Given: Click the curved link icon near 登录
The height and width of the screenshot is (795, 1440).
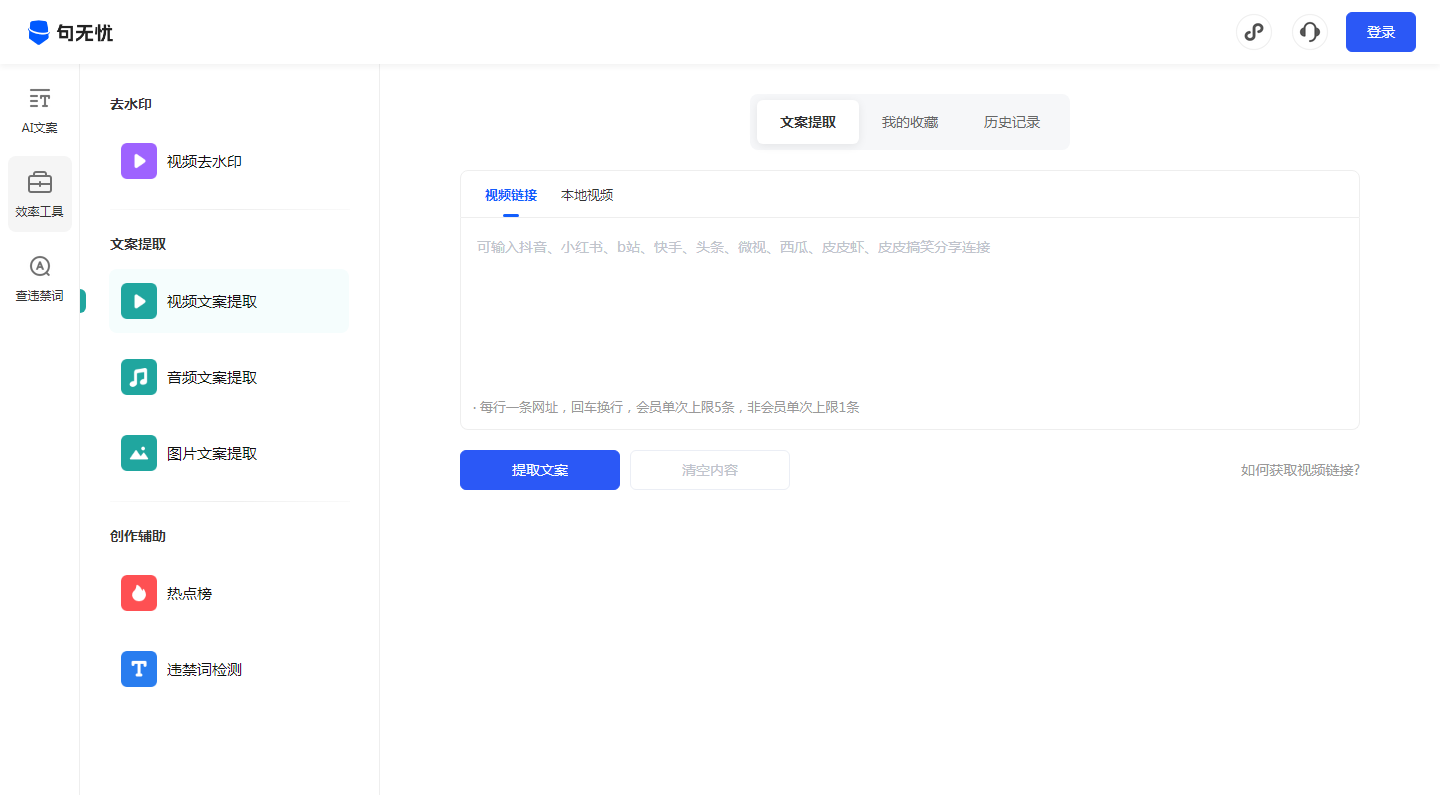Looking at the screenshot, I should (1254, 32).
